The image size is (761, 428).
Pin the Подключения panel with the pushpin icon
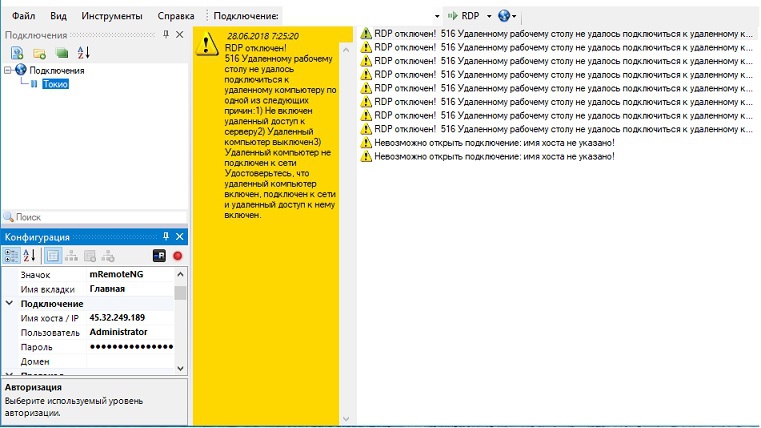pyautogui.click(x=166, y=34)
